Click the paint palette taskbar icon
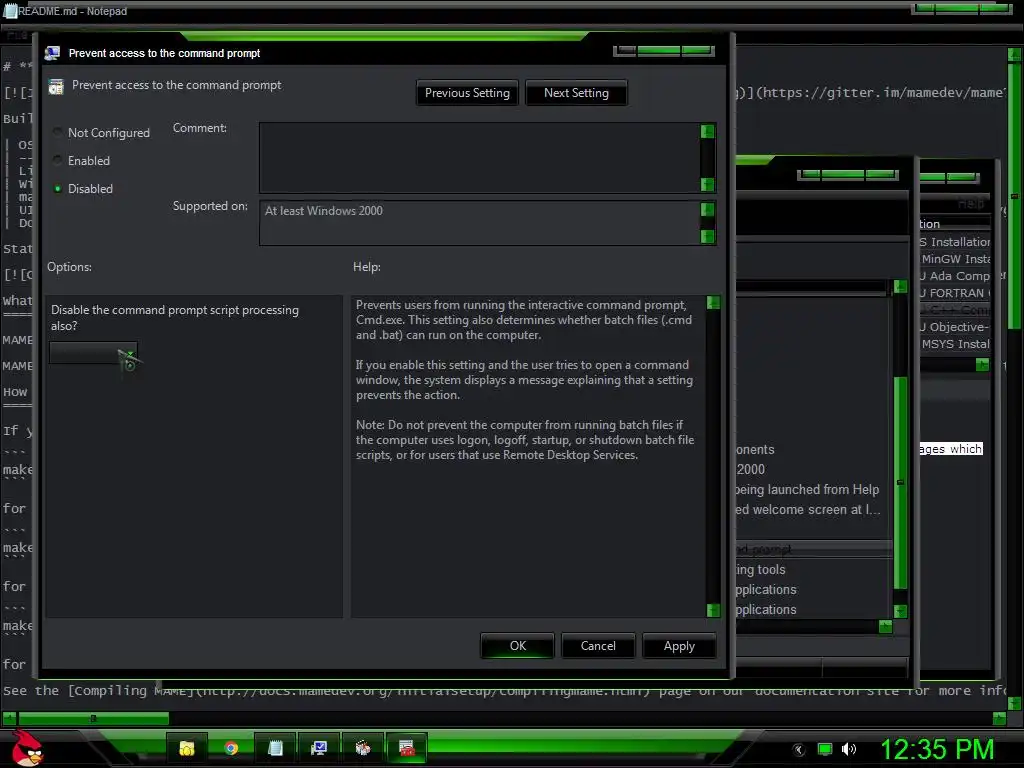The height and width of the screenshot is (768, 1024). point(362,748)
